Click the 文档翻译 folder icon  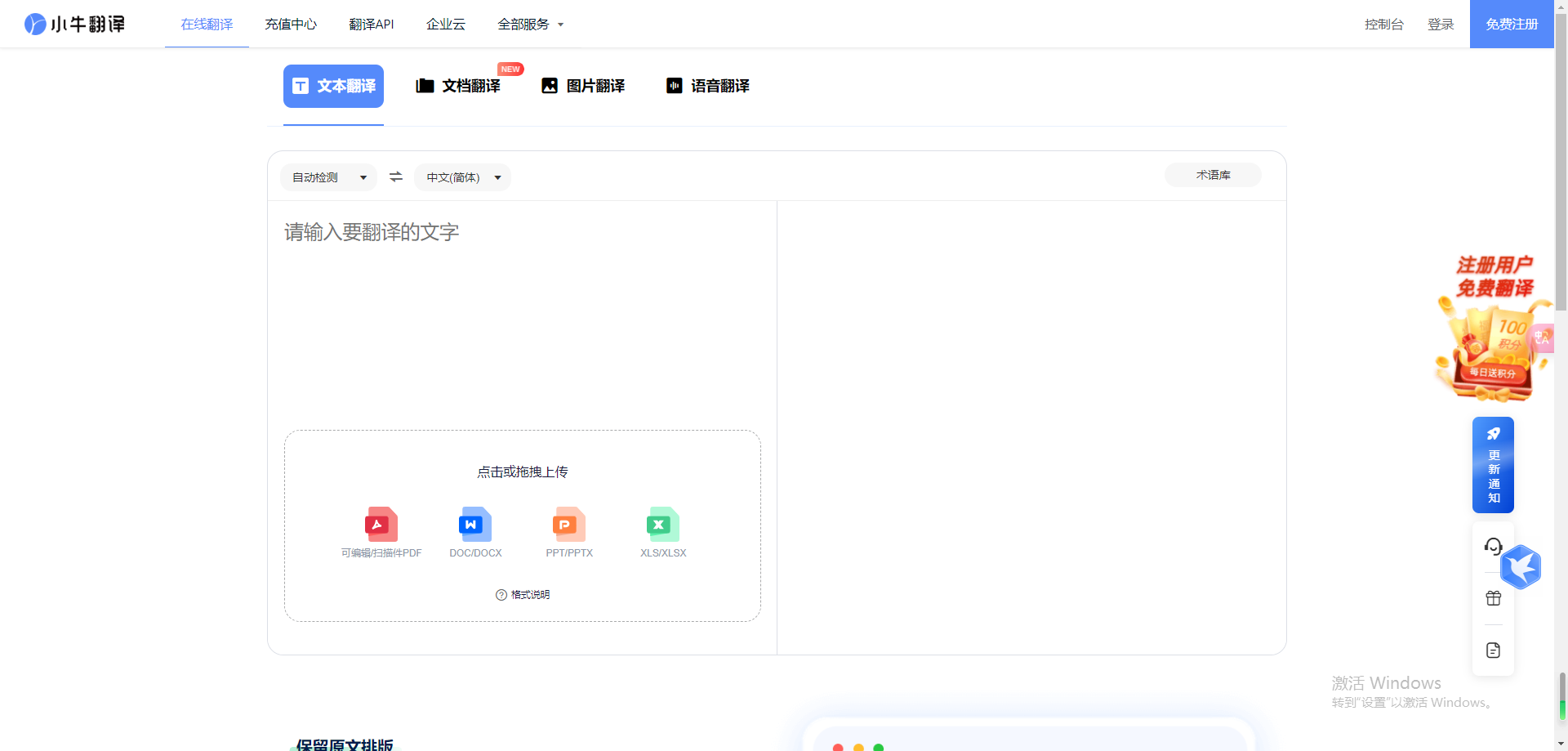pos(425,86)
